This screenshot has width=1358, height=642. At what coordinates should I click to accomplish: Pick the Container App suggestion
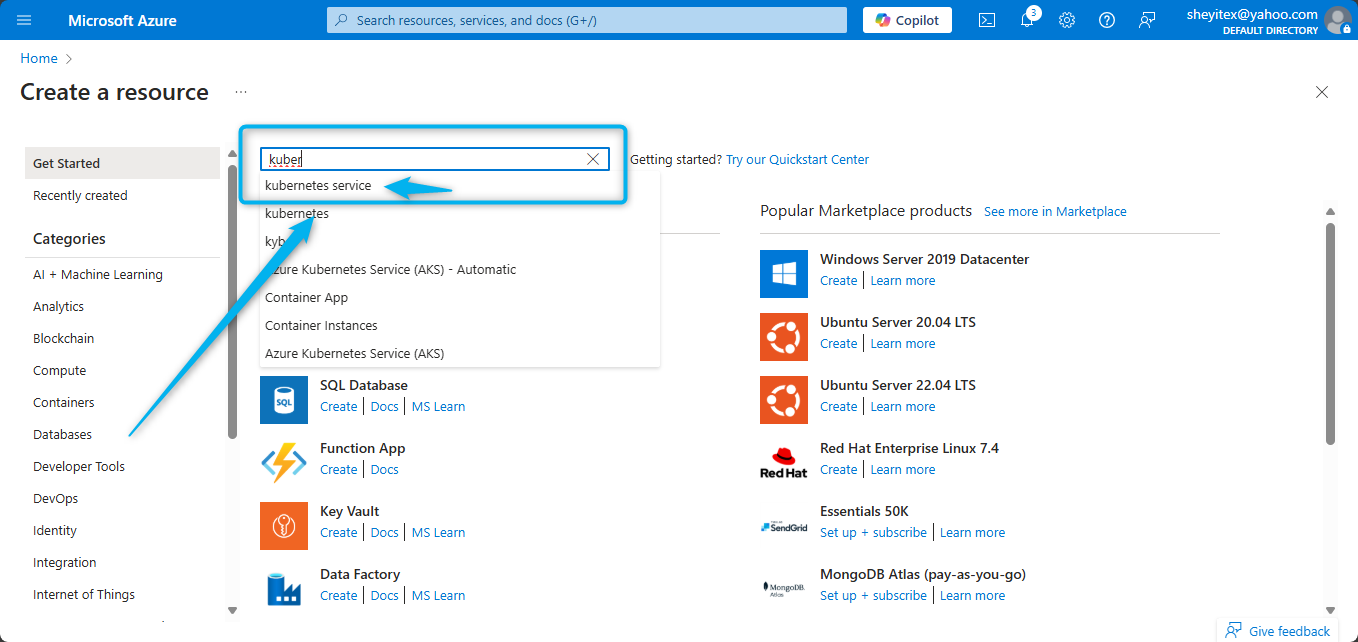pos(307,297)
